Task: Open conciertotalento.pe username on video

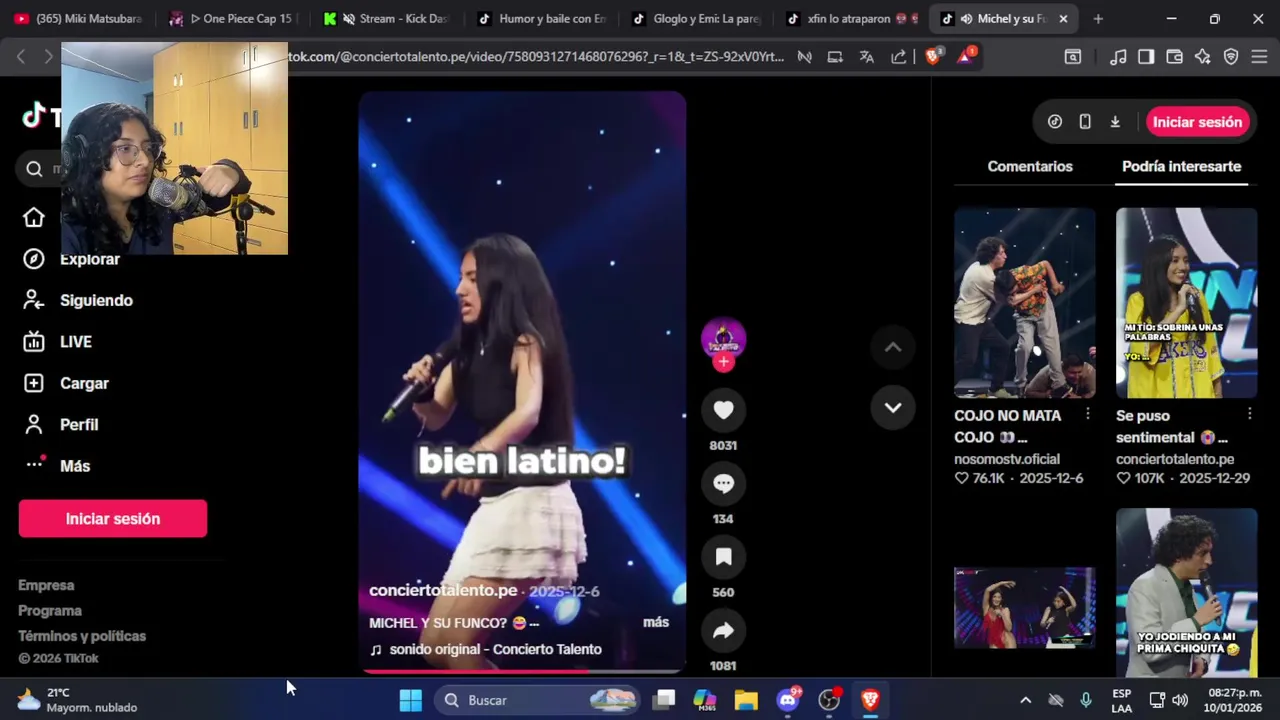Action: click(443, 590)
